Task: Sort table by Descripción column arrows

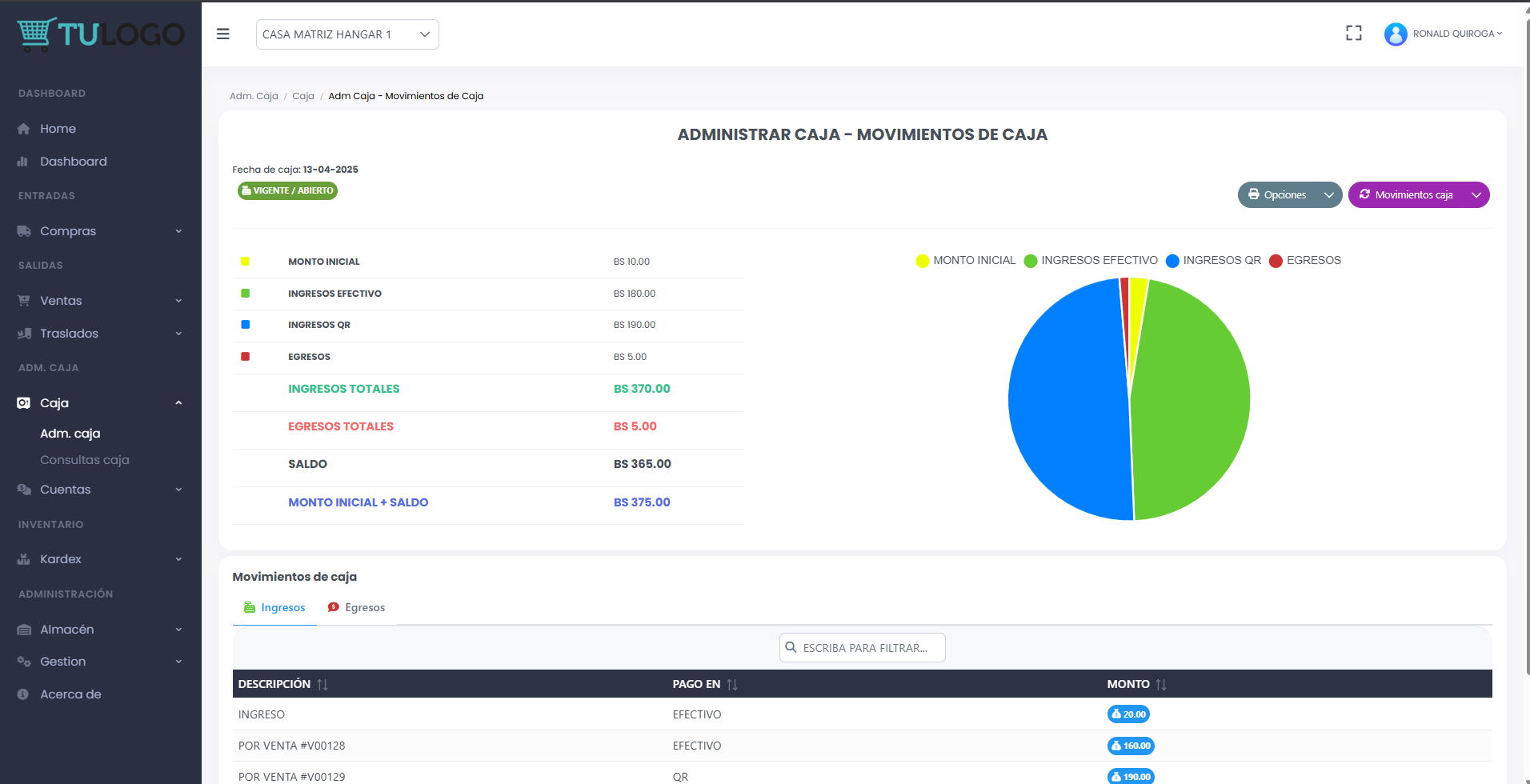Action: pos(322,685)
